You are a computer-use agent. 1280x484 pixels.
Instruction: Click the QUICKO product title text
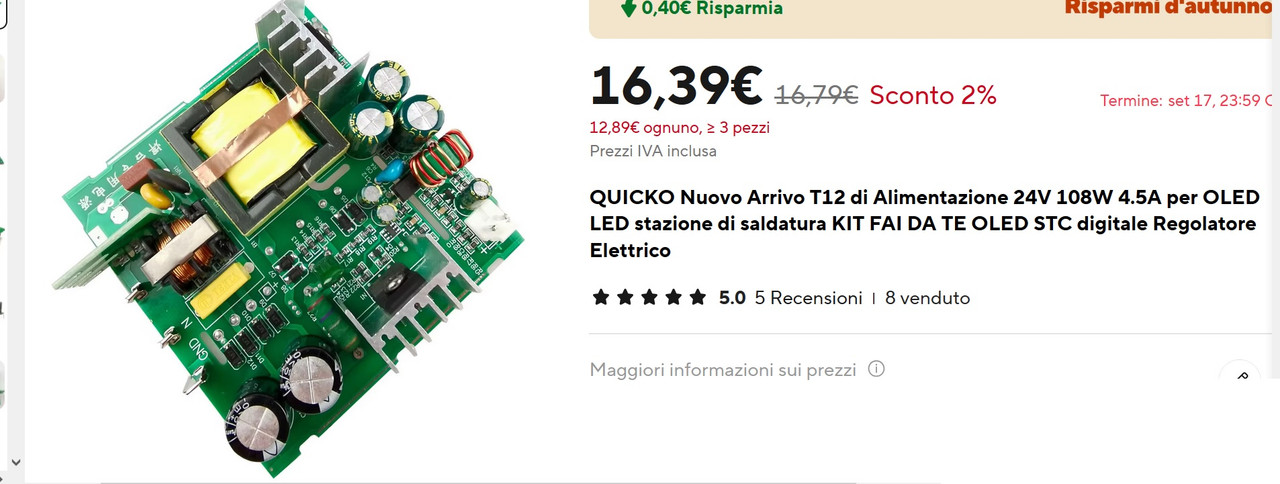(x=924, y=223)
